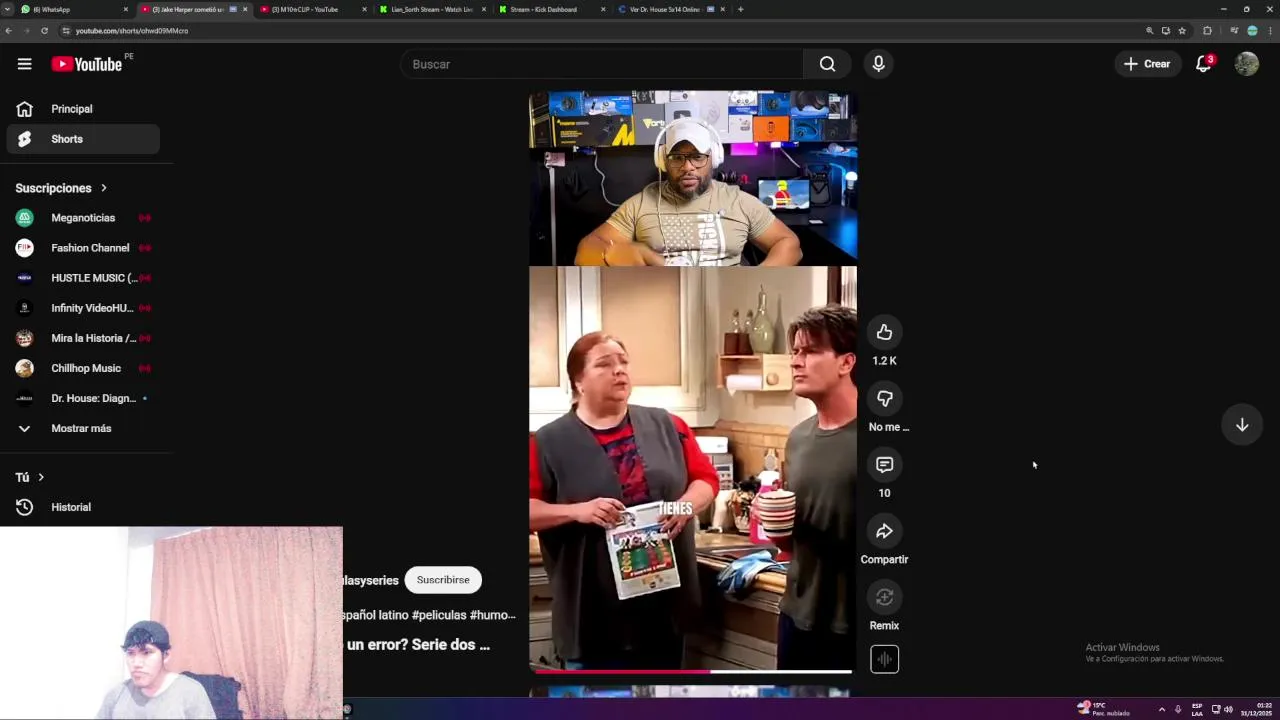
Task: Open the Chrome profile avatar
Action: [1252, 31]
